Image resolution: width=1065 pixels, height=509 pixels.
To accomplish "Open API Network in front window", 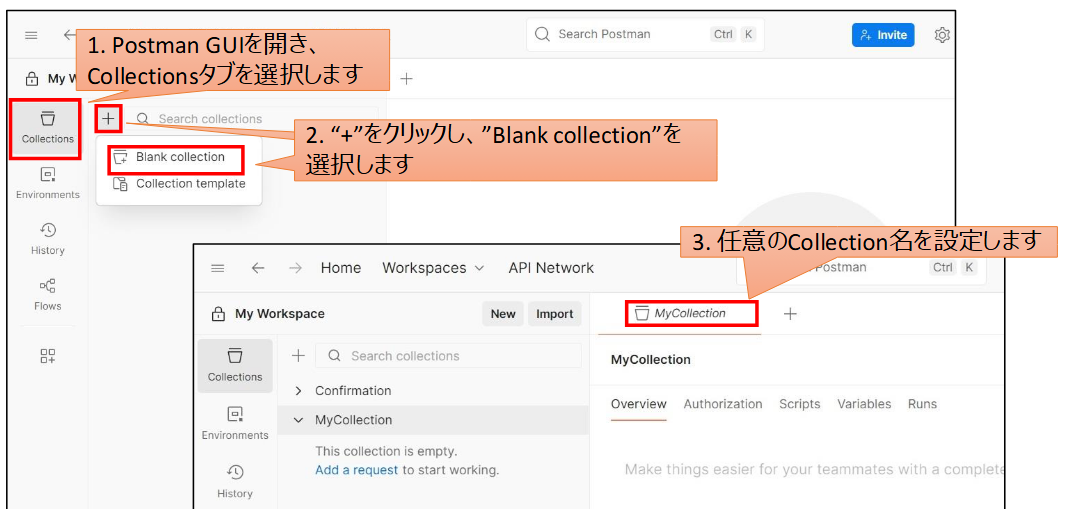I will point(551,268).
